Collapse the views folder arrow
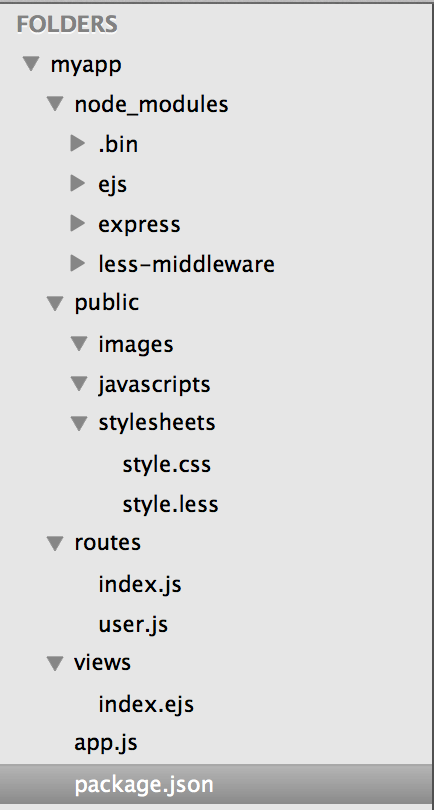Screen dimensions: 434x810 coord(55,663)
